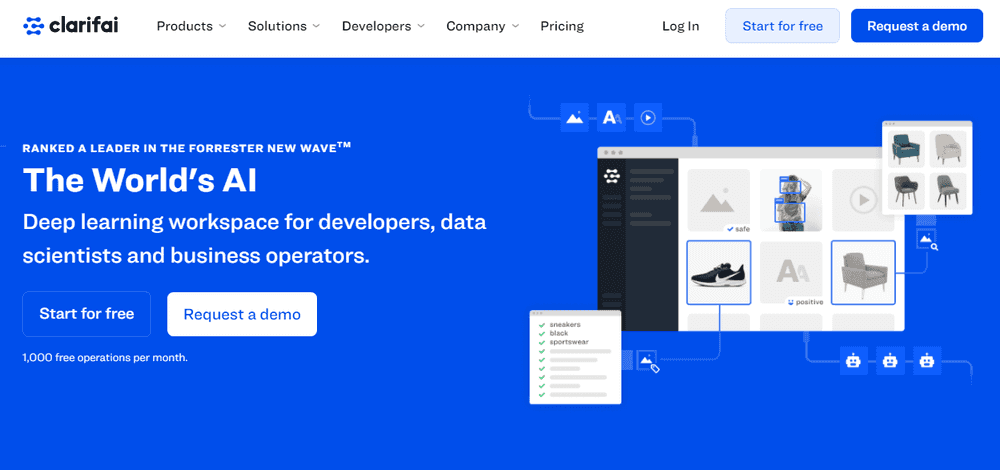Expand the Products chevron arrow
1000x470 pixels.
click(x=222, y=26)
